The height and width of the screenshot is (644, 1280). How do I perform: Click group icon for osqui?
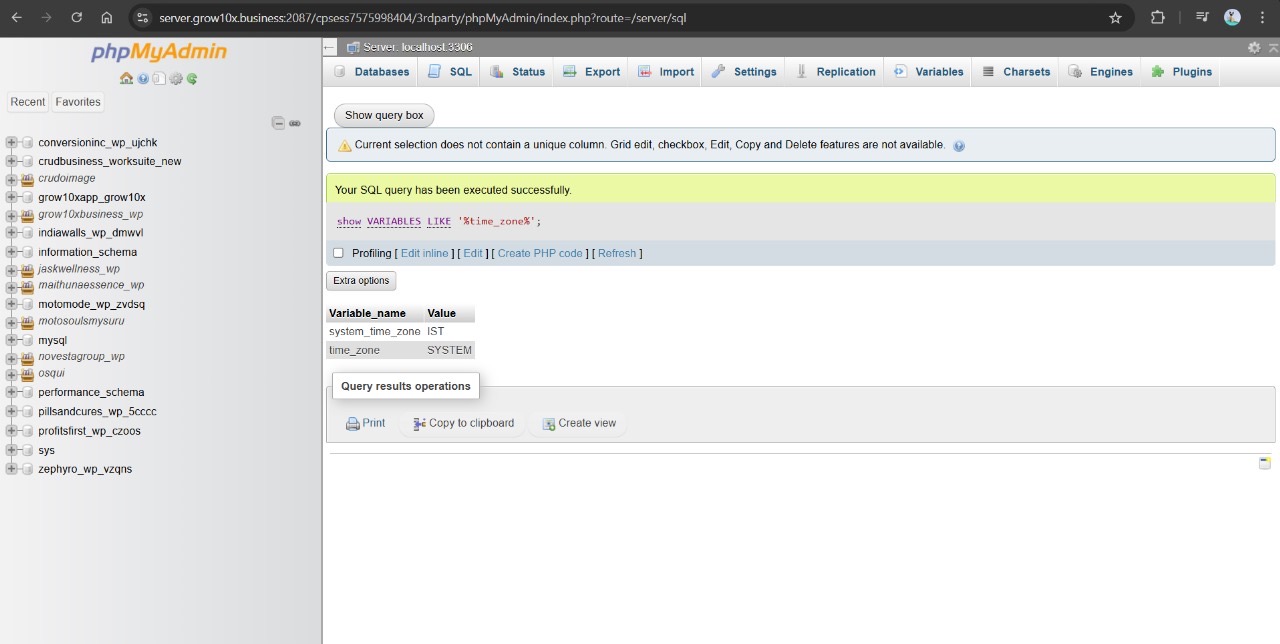pos(28,374)
